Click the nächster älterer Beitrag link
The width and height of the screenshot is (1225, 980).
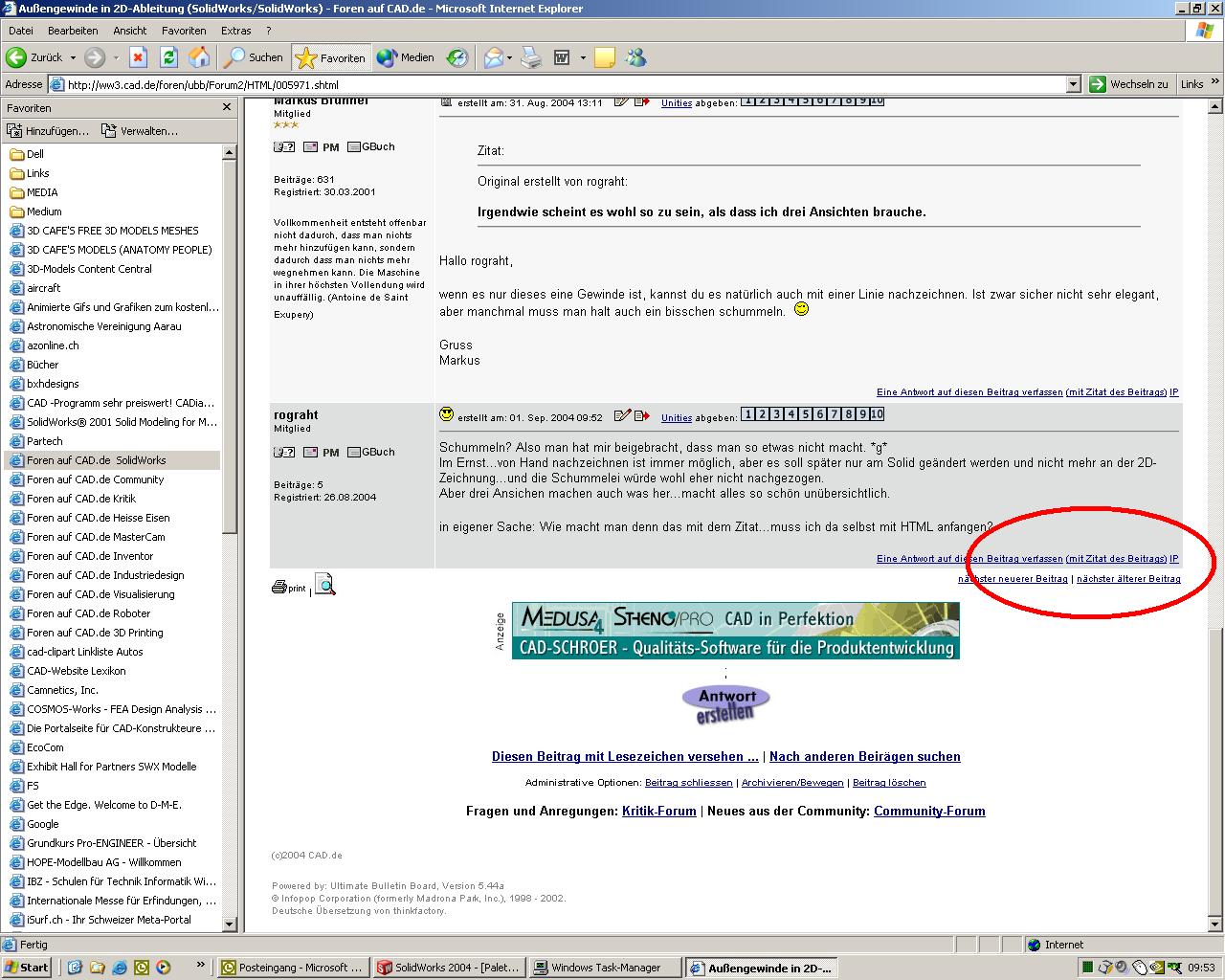[x=1128, y=579]
